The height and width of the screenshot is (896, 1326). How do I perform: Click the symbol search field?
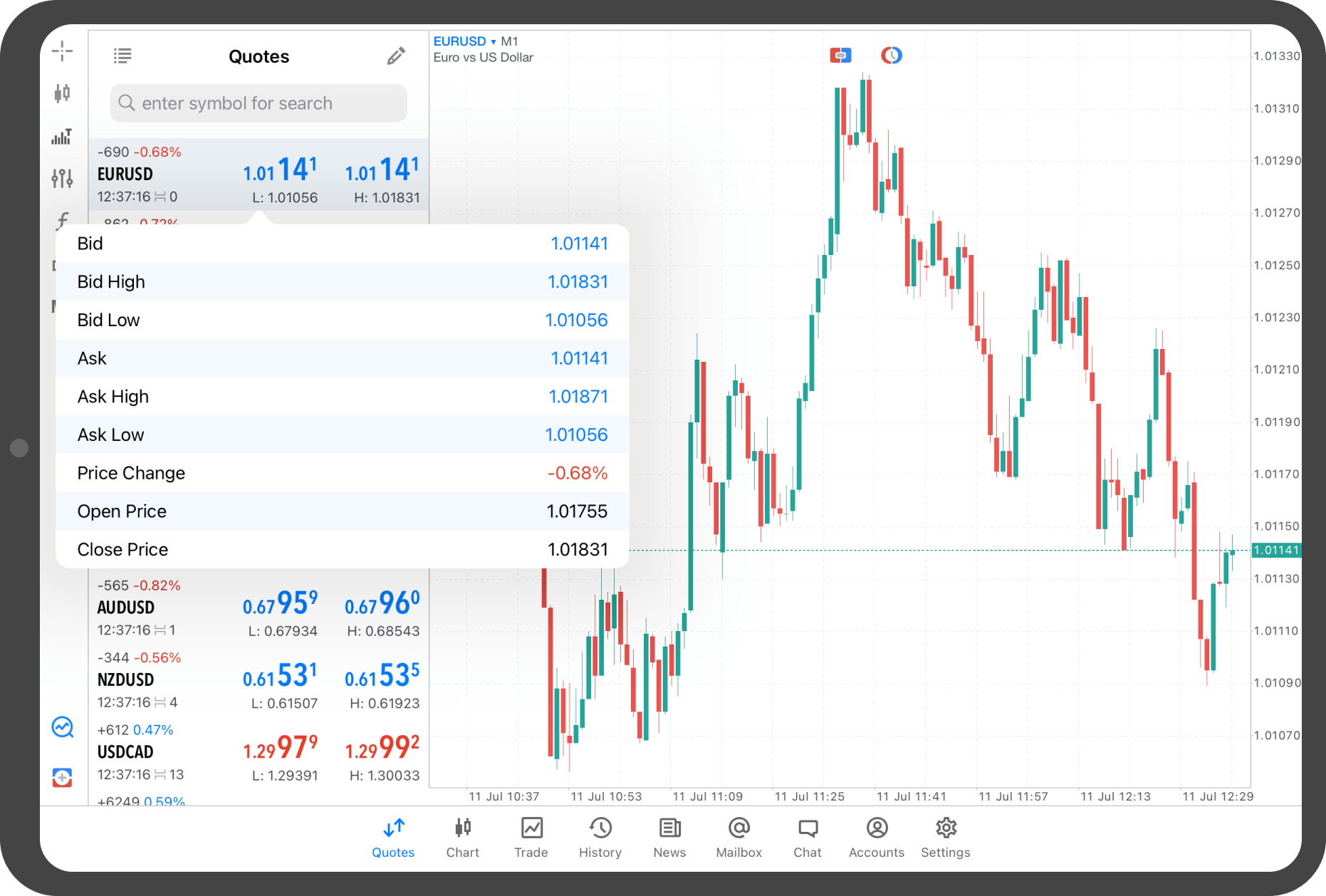point(259,103)
